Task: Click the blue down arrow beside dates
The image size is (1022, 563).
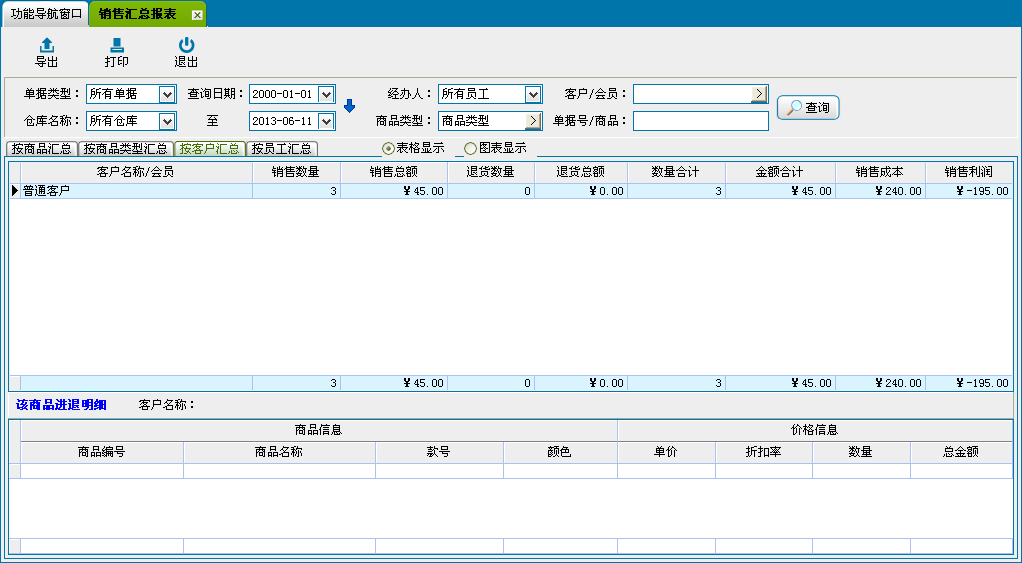Action: 349,106
